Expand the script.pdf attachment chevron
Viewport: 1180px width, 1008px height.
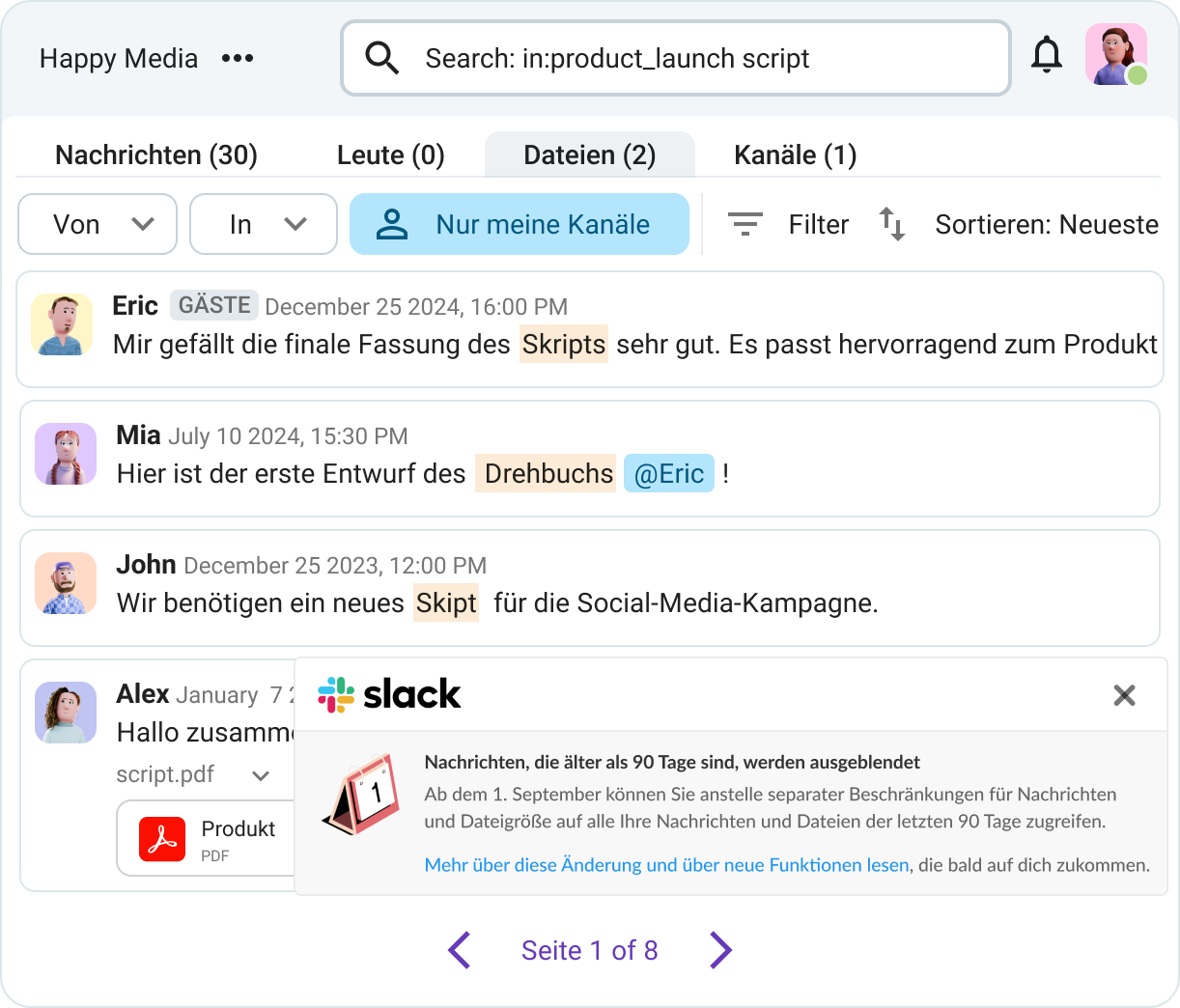tap(261, 775)
